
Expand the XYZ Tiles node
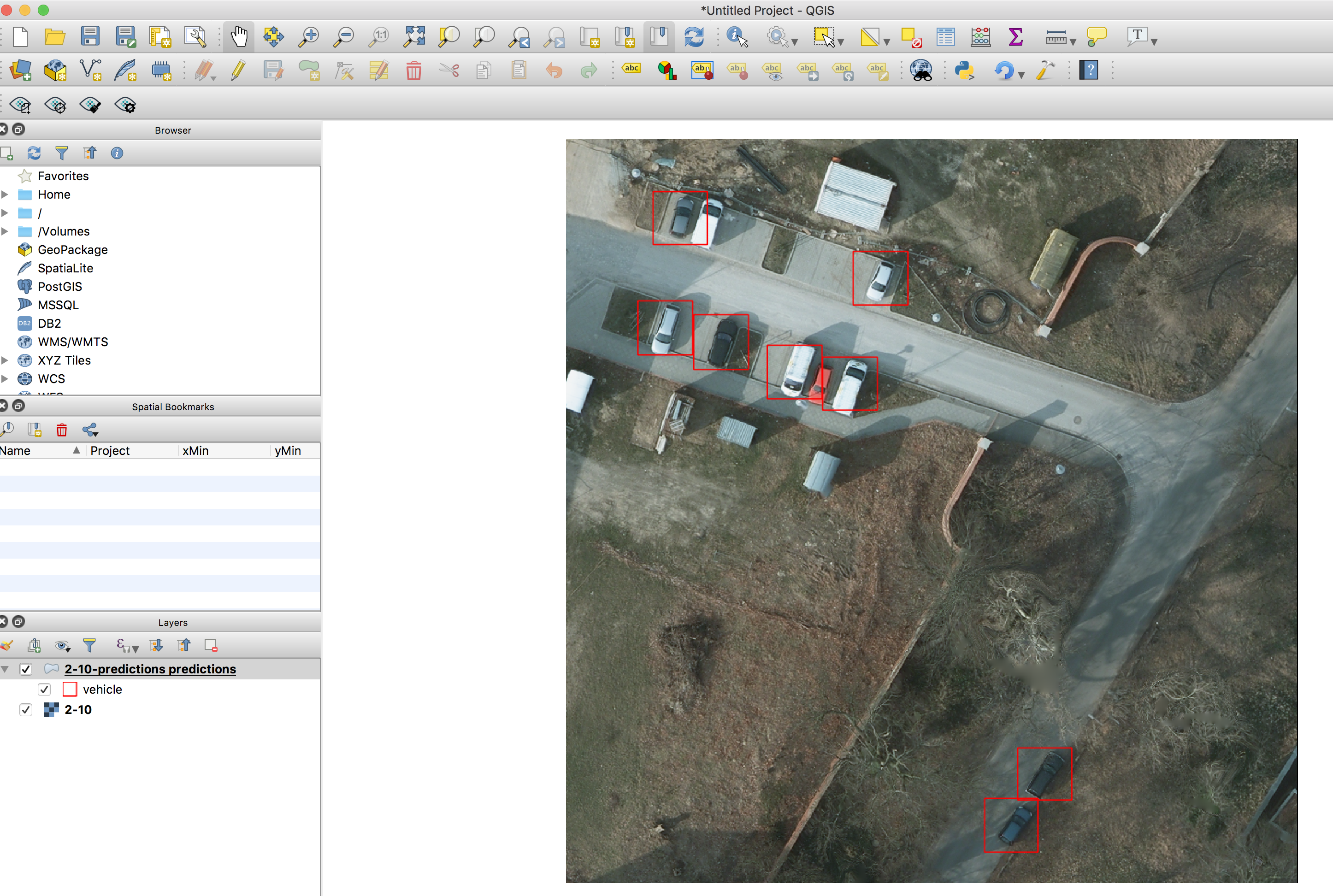click(x=5, y=360)
